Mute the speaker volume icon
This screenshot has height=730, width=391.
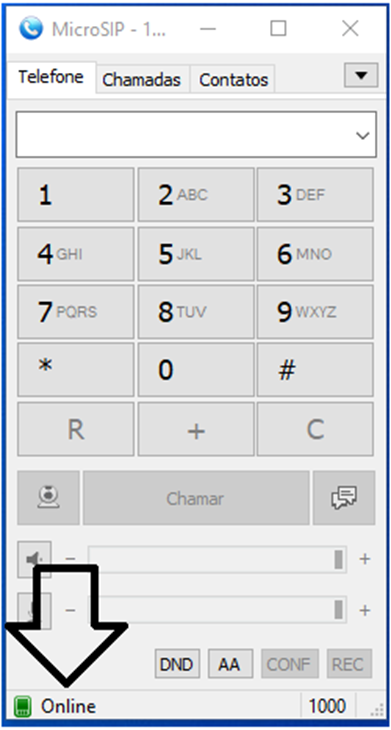34,559
